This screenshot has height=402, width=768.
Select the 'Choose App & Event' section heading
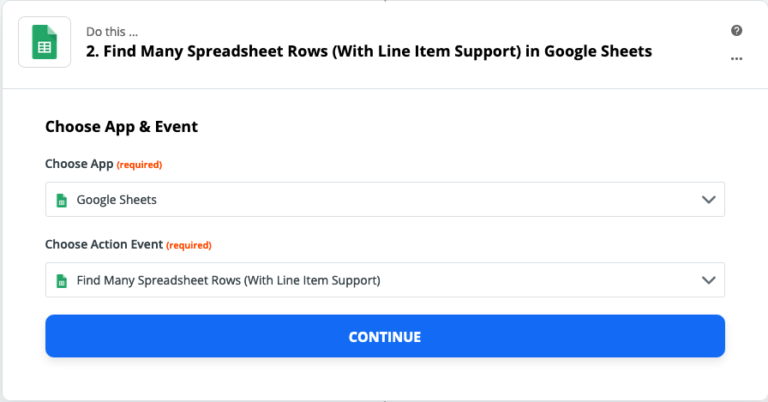click(x=121, y=127)
